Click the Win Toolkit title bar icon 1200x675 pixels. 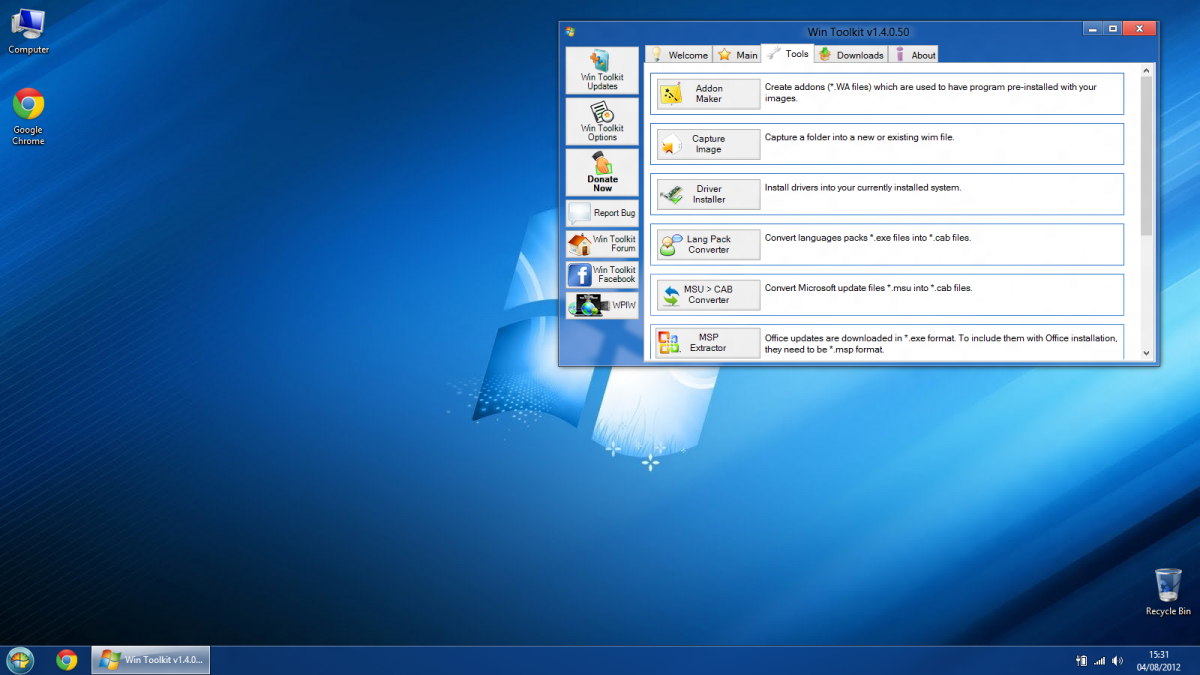570,31
